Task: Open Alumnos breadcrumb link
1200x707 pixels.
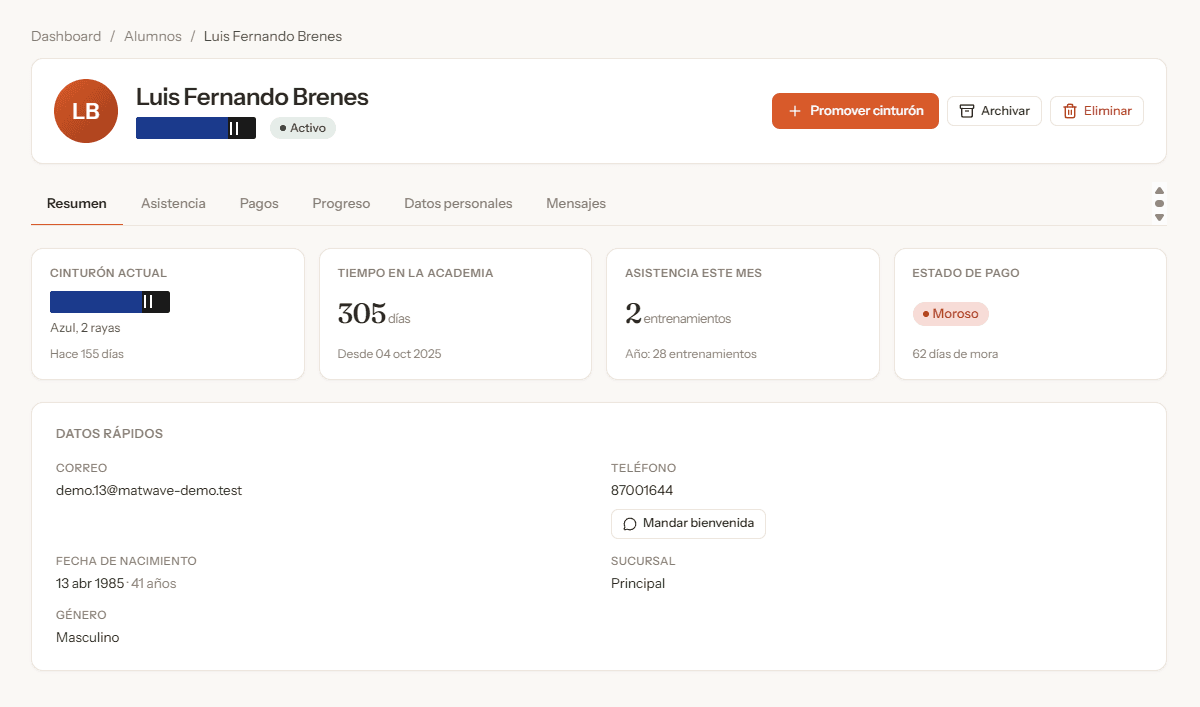Action: (x=153, y=36)
